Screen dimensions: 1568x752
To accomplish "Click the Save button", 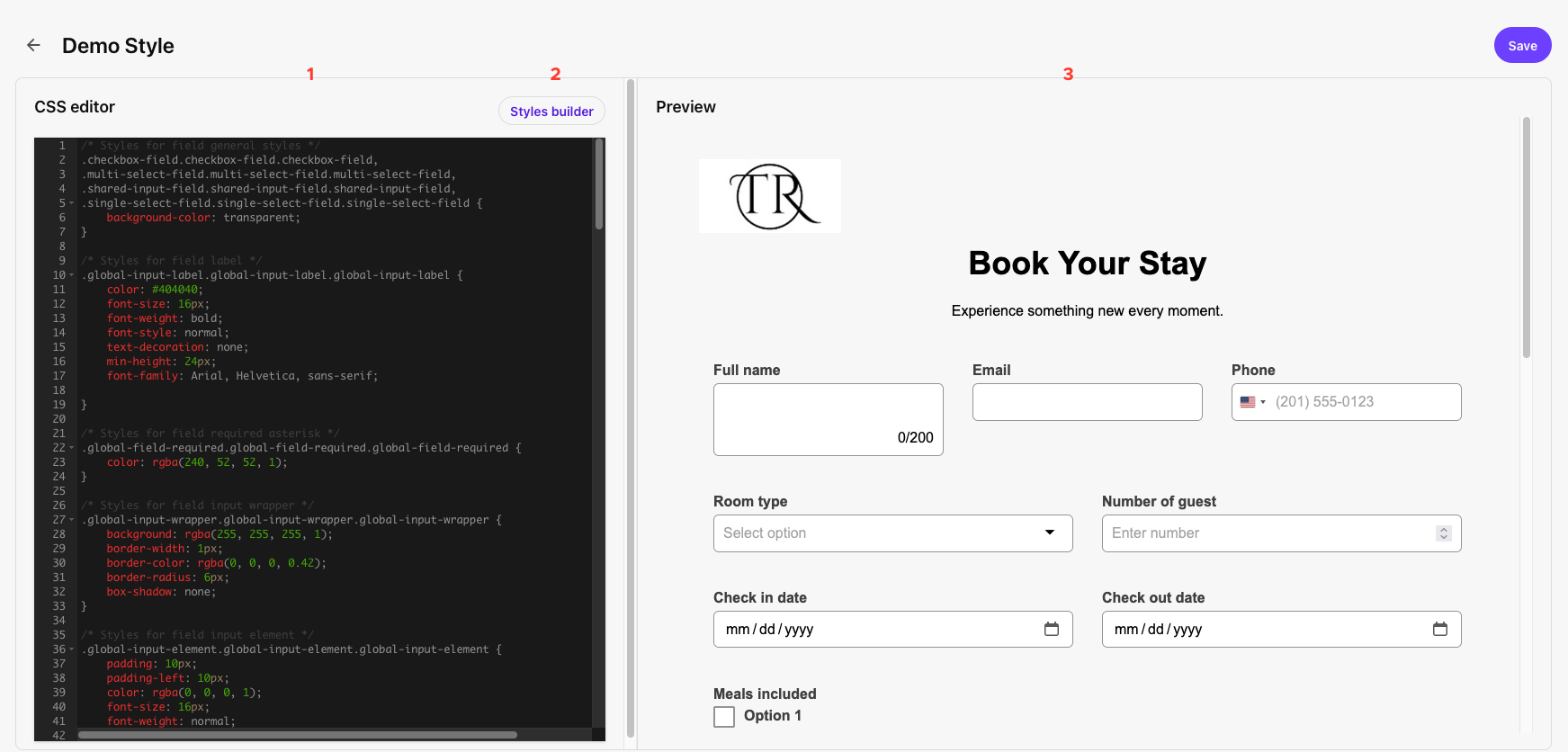I will coord(1522,46).
